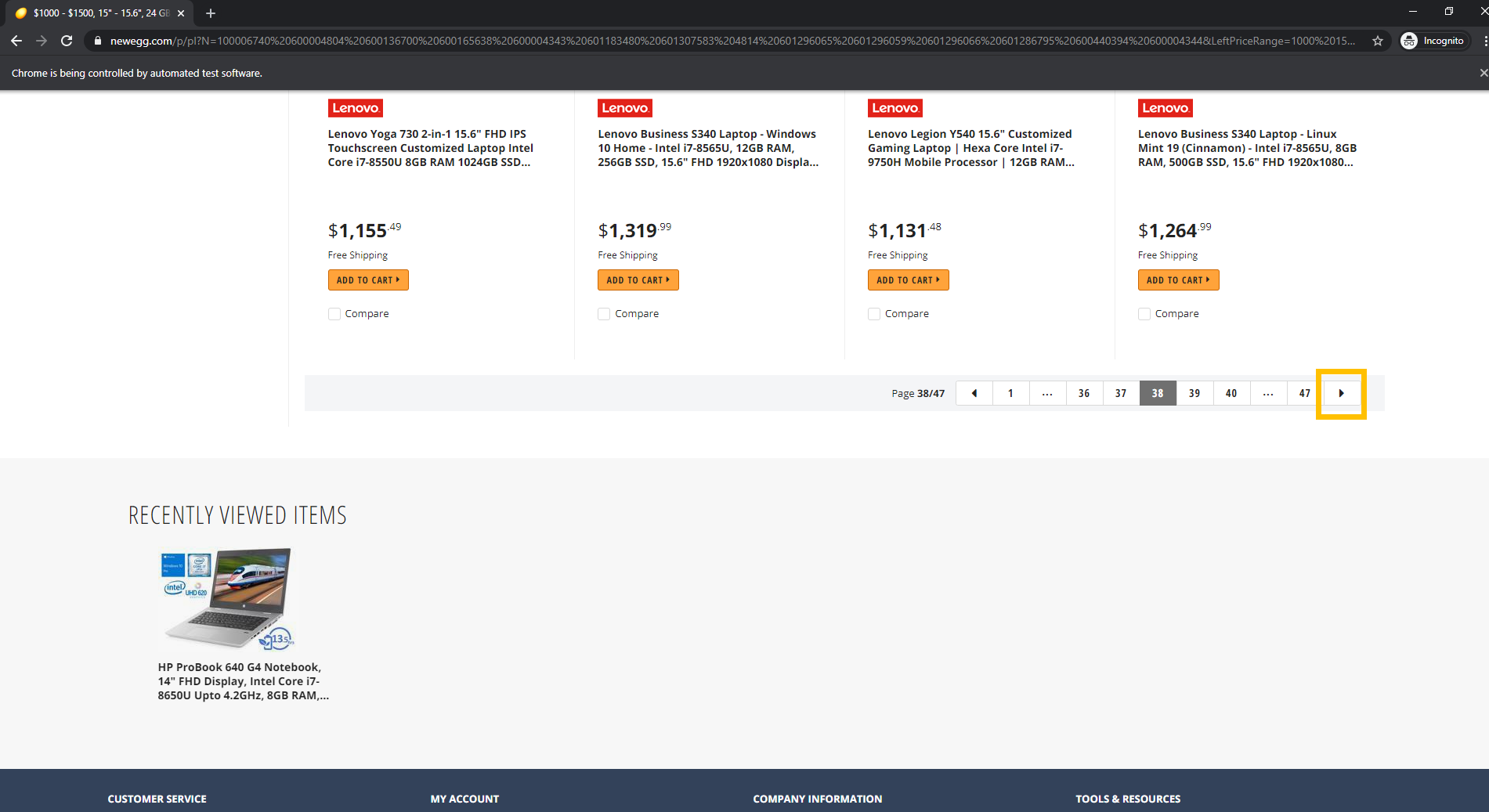Jump to results page 40
The width and height of the screenshot is (1489, 812).
(1231, 393)
